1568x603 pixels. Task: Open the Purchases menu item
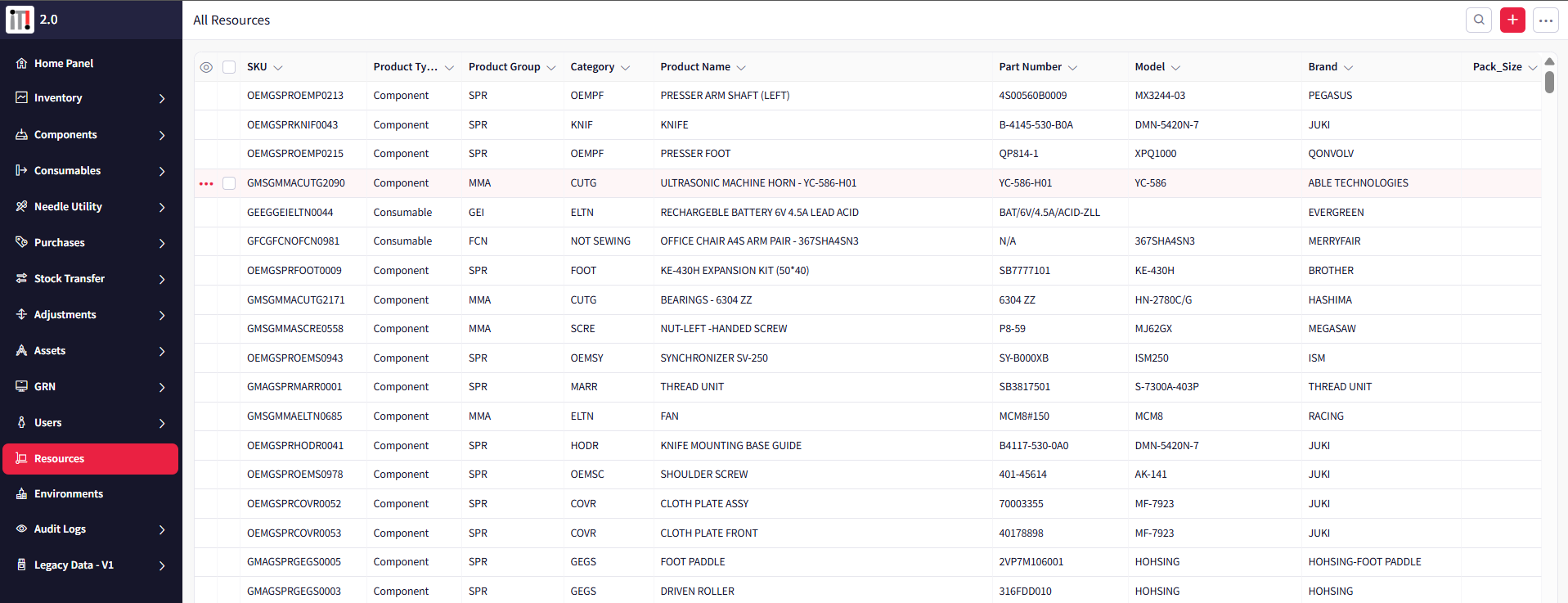coord(59,242)
